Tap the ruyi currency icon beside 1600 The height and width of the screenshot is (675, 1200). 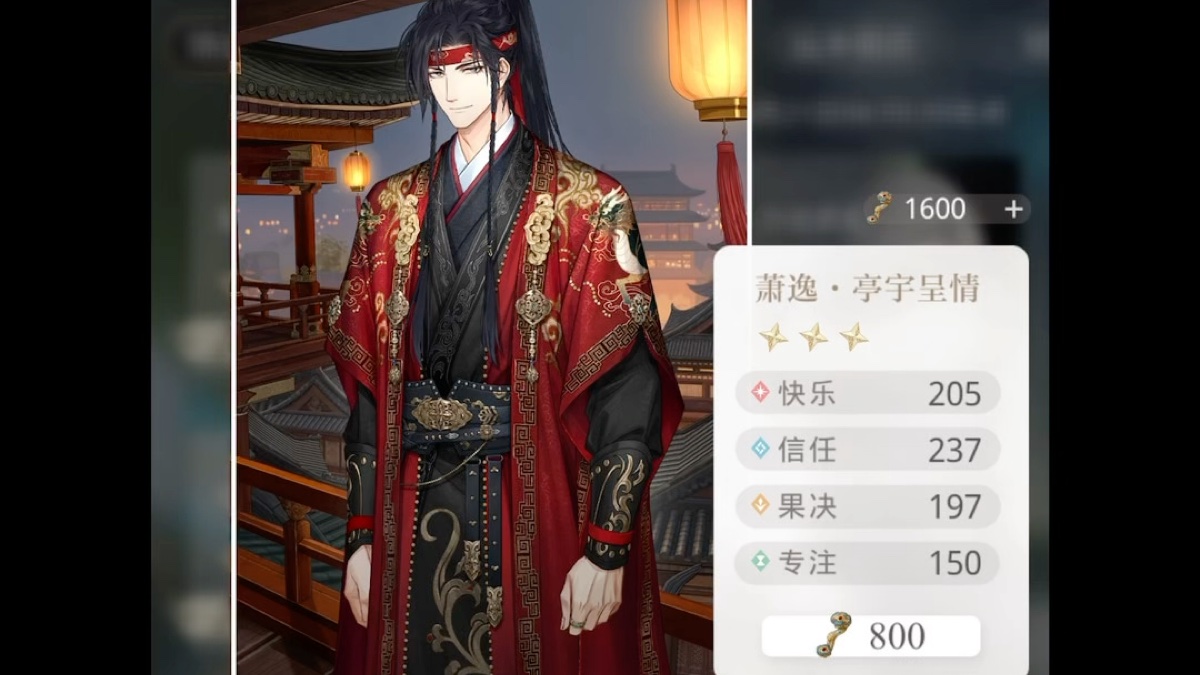coord(879,208)
